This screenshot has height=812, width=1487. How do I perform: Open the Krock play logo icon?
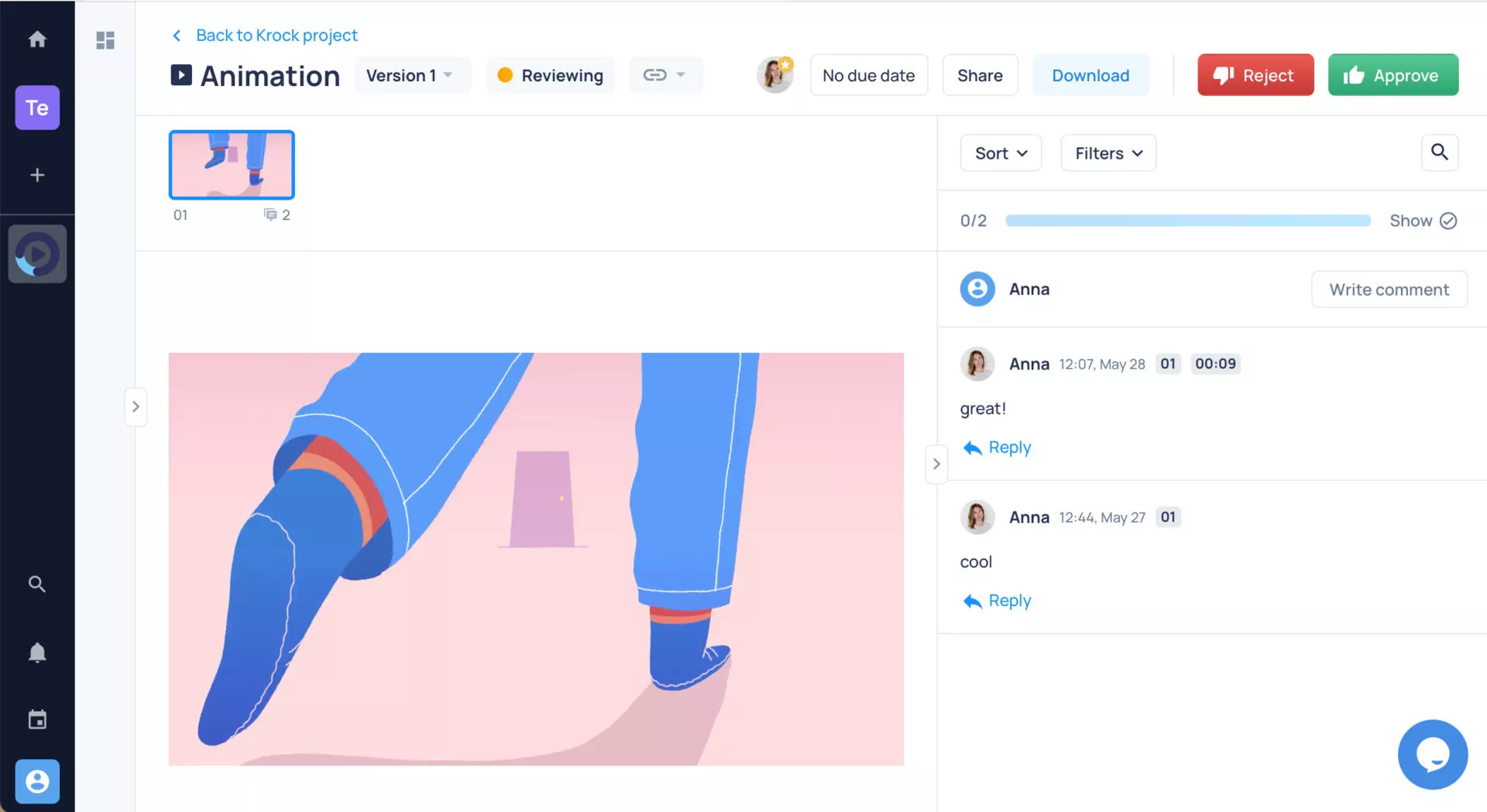[x=37, y=254]
